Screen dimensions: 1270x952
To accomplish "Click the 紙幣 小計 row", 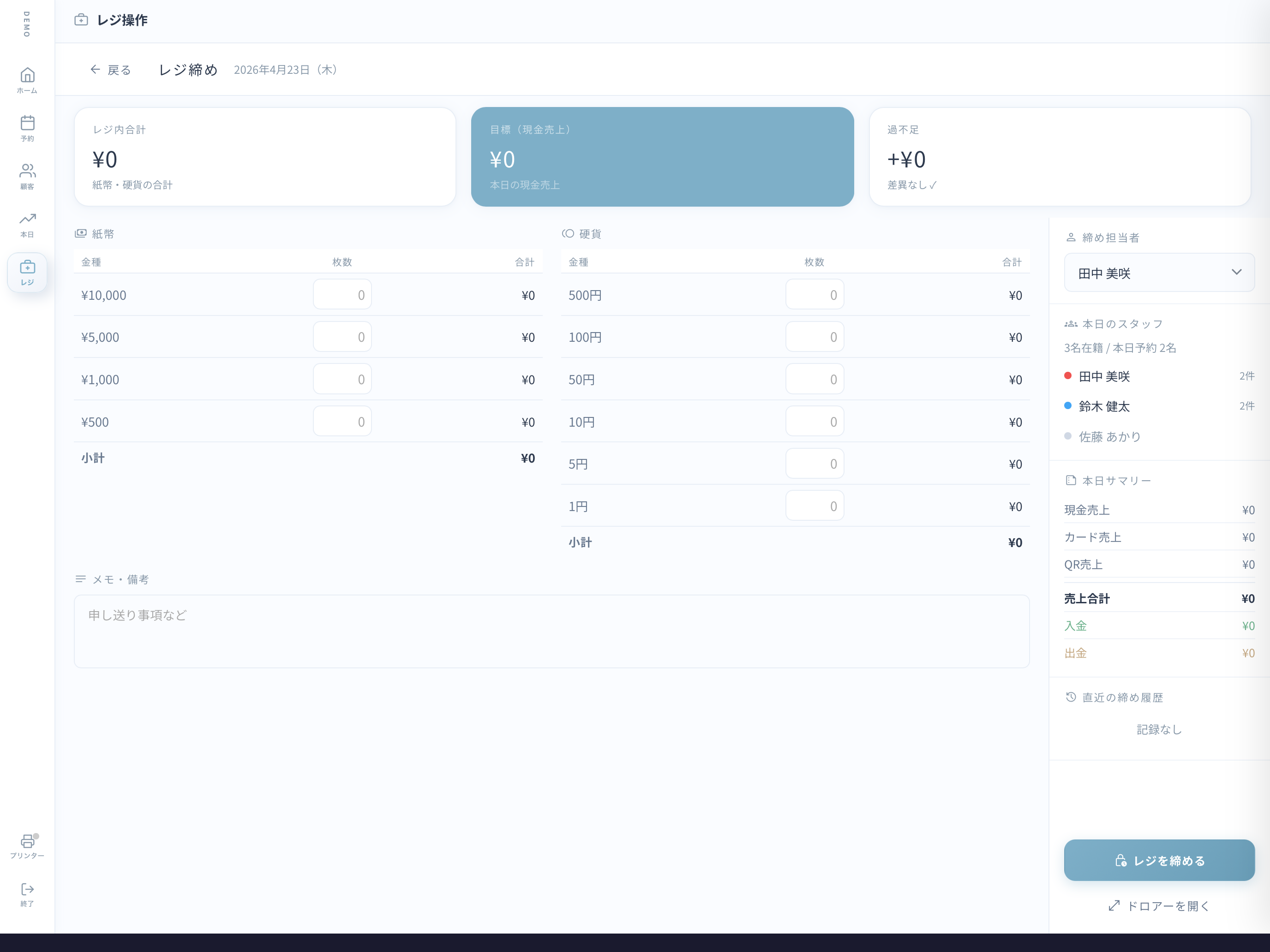I will [x=308, y=458].
